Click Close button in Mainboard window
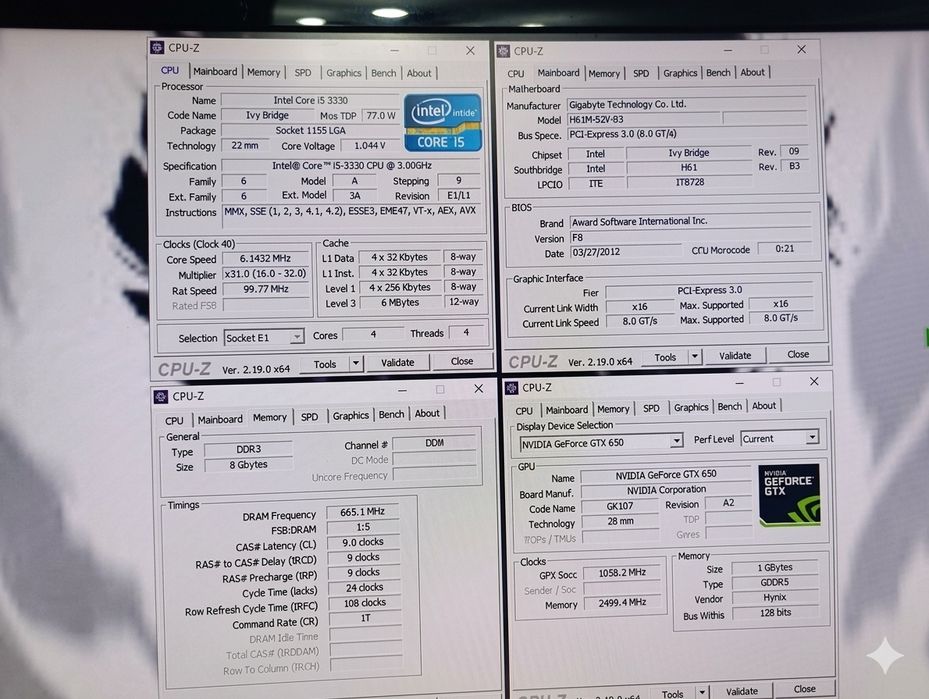Viewport: 929px width, 699px height. [798, 354]
